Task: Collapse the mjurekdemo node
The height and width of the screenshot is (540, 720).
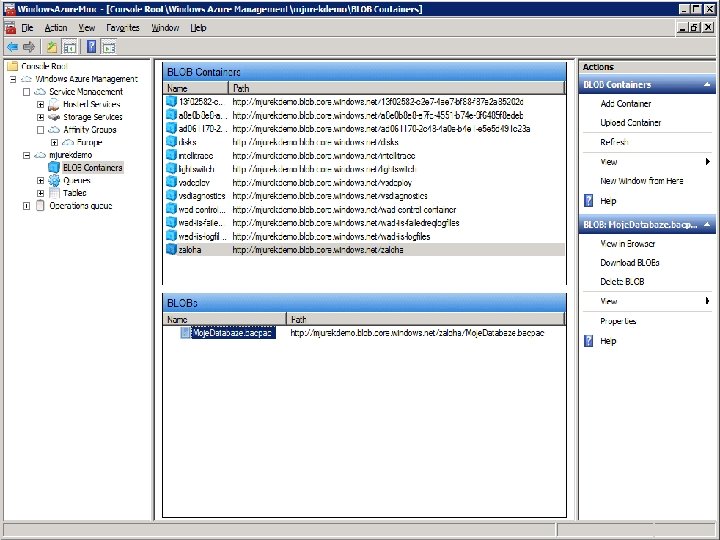Action: tap(27, 155)
